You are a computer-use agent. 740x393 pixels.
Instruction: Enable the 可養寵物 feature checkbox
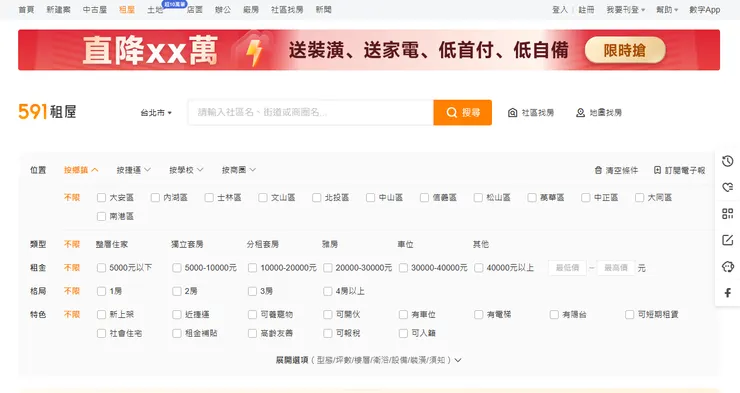pos(252,315)
